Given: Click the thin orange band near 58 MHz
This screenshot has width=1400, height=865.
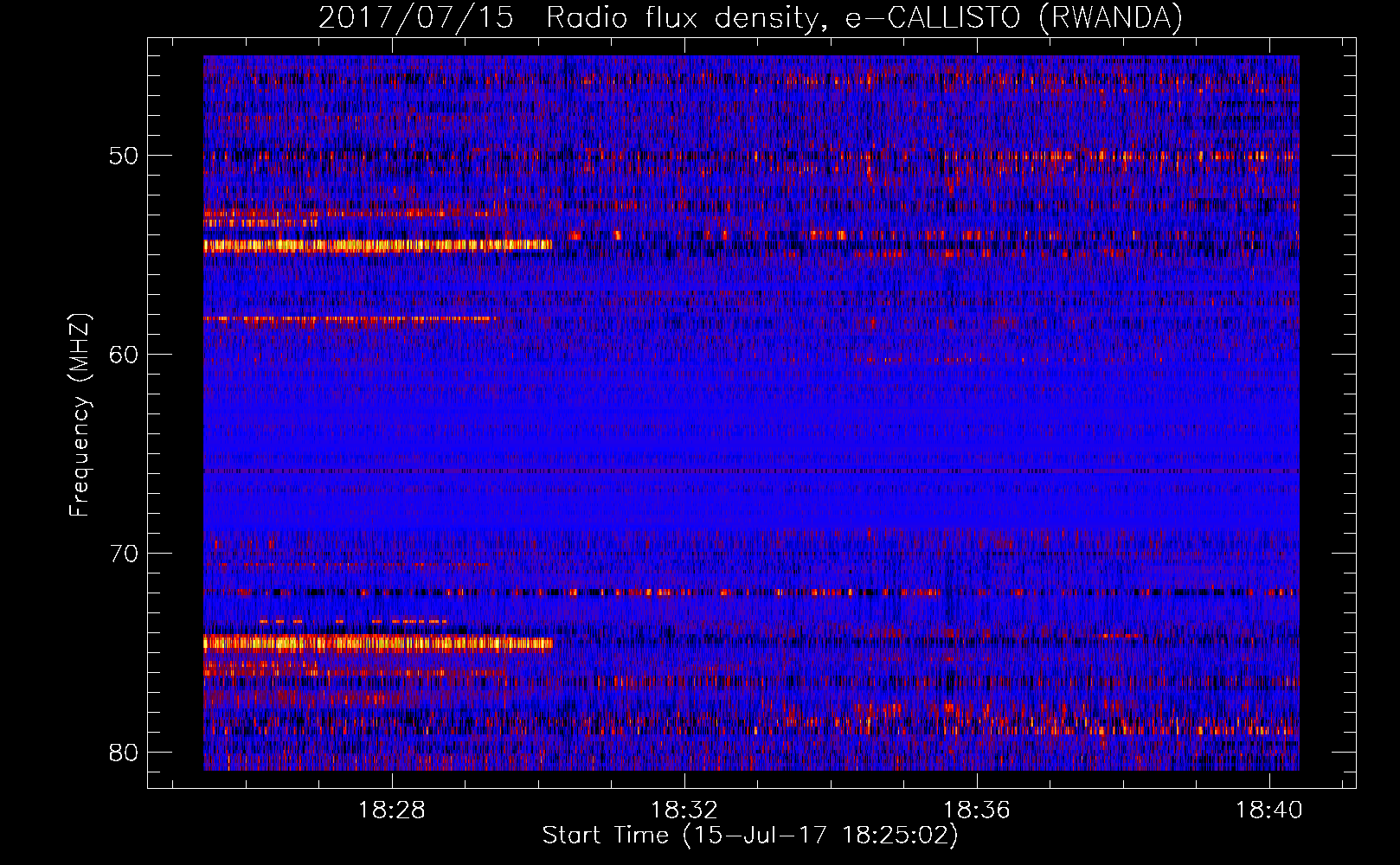Looking at the screenshot, I should click(x=350, y=319).
